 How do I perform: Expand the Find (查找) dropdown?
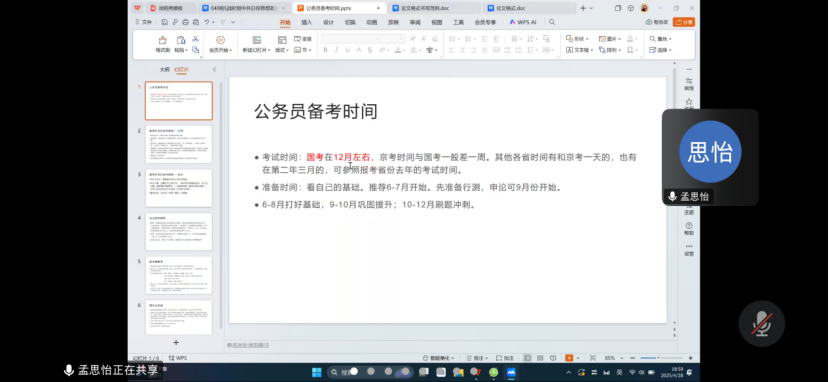(x=660, y=39)
